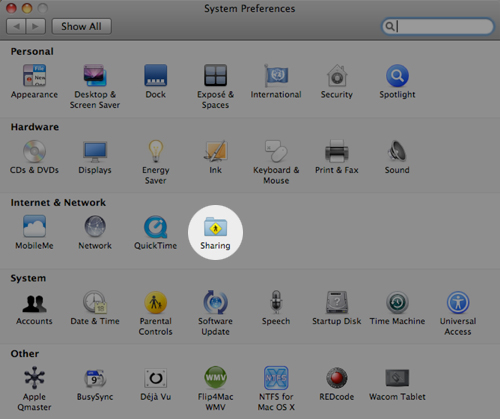Go forward with the right arrow button
The width and height of the screenshot is (500, 419).
pos(36,26)
